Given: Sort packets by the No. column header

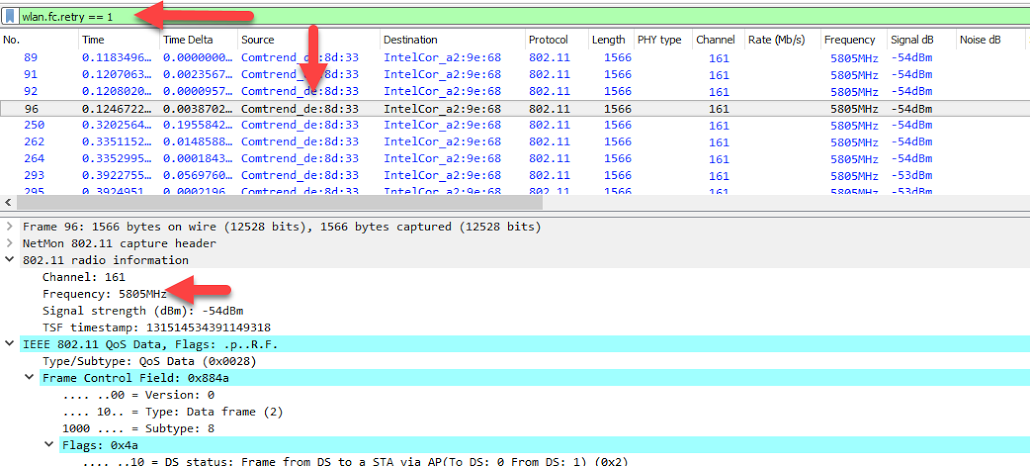Looking at the screenshot, I should (12, 40).
